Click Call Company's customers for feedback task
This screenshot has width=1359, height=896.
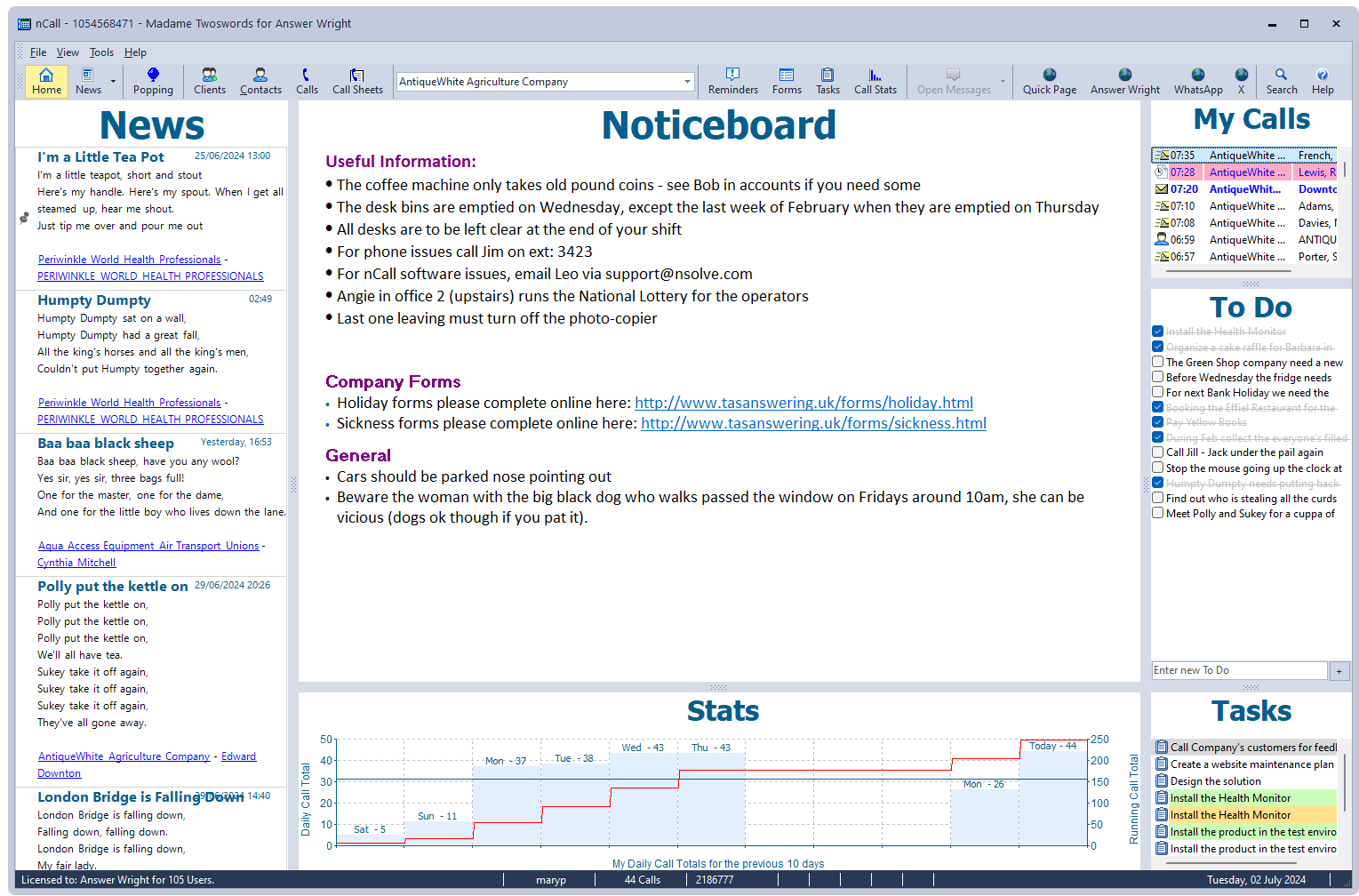[x=1244, y=748]
